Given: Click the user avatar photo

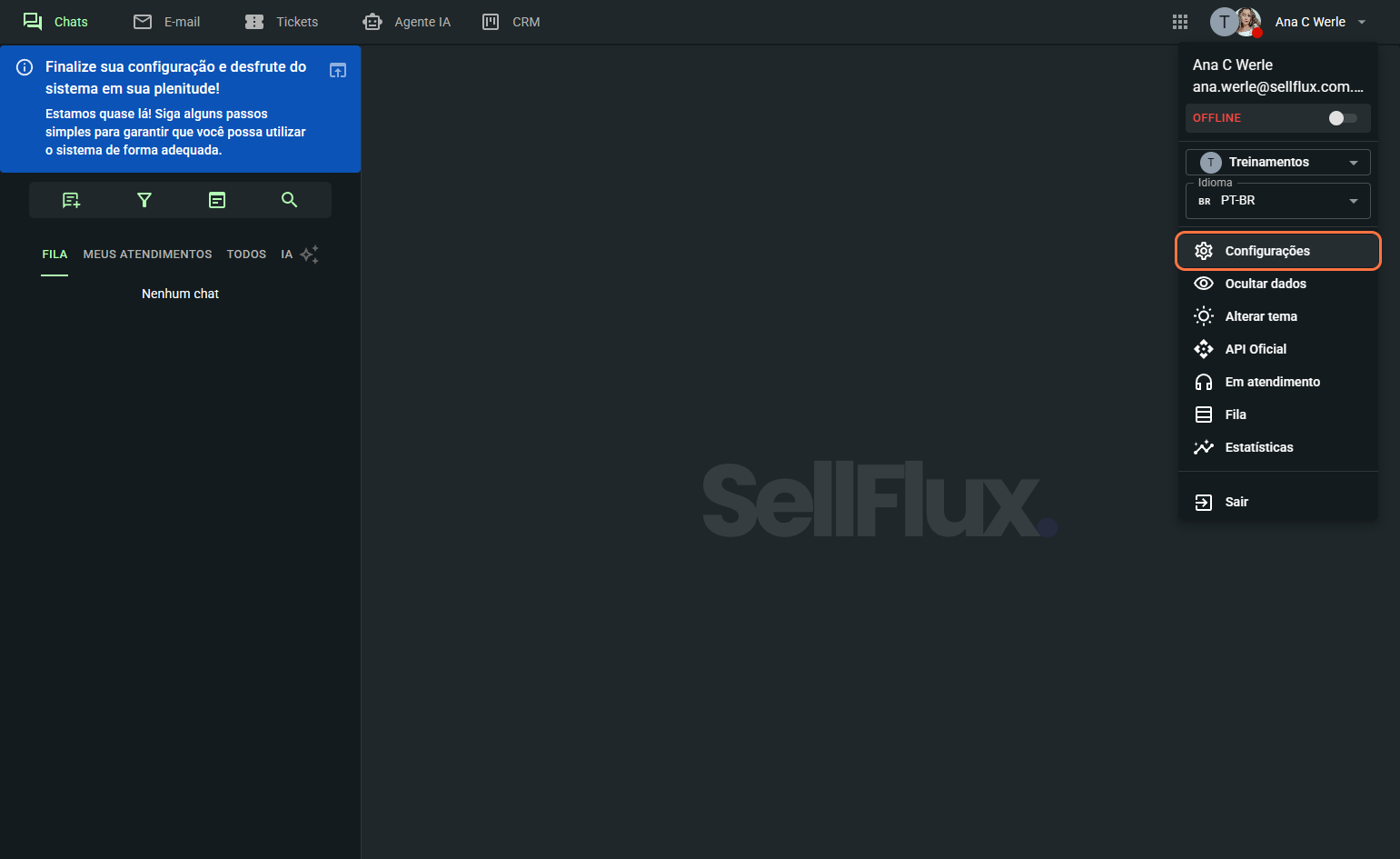Looking at the screenshot, I should (x=1248, y=22).
